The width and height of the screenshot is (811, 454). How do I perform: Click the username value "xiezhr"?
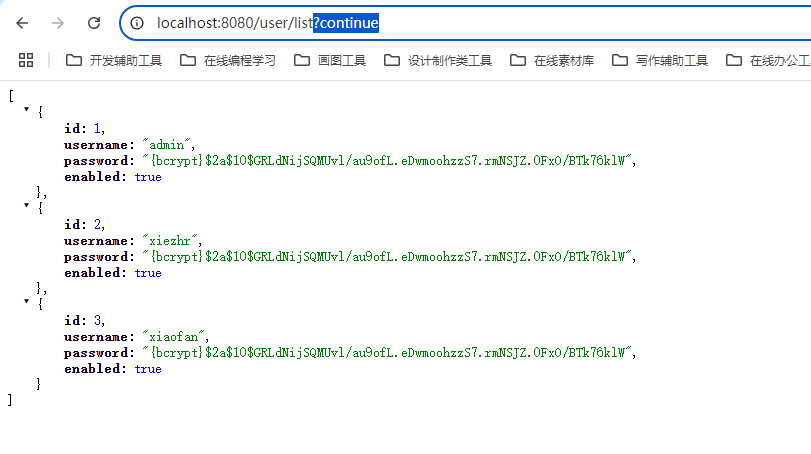point(170,241)
